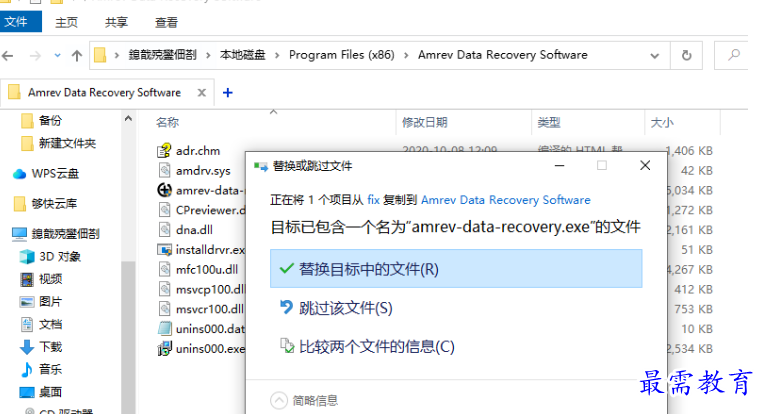Select the adr.chm help file icon

165,150
